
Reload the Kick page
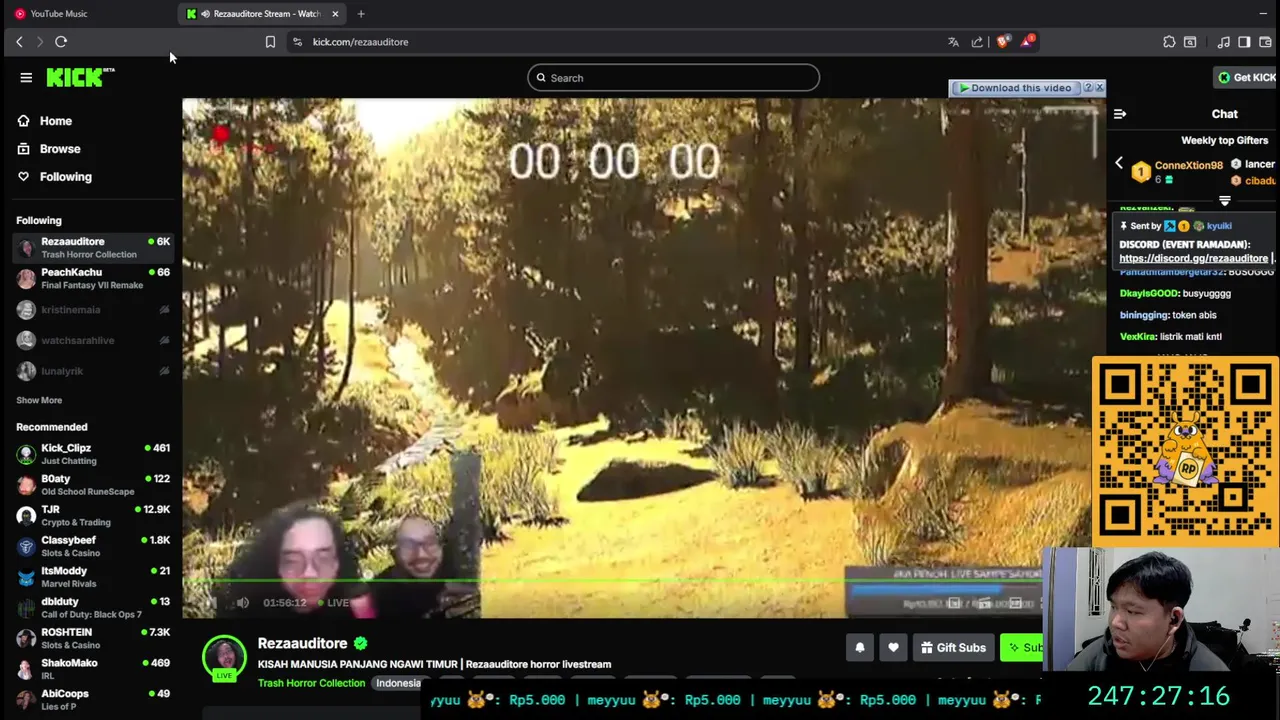click(61, 42)
